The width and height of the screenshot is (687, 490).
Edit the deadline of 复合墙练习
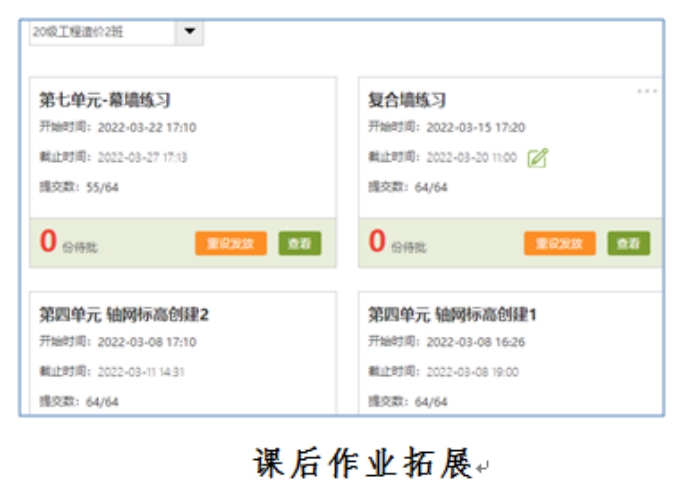click(x=538, y=157)
